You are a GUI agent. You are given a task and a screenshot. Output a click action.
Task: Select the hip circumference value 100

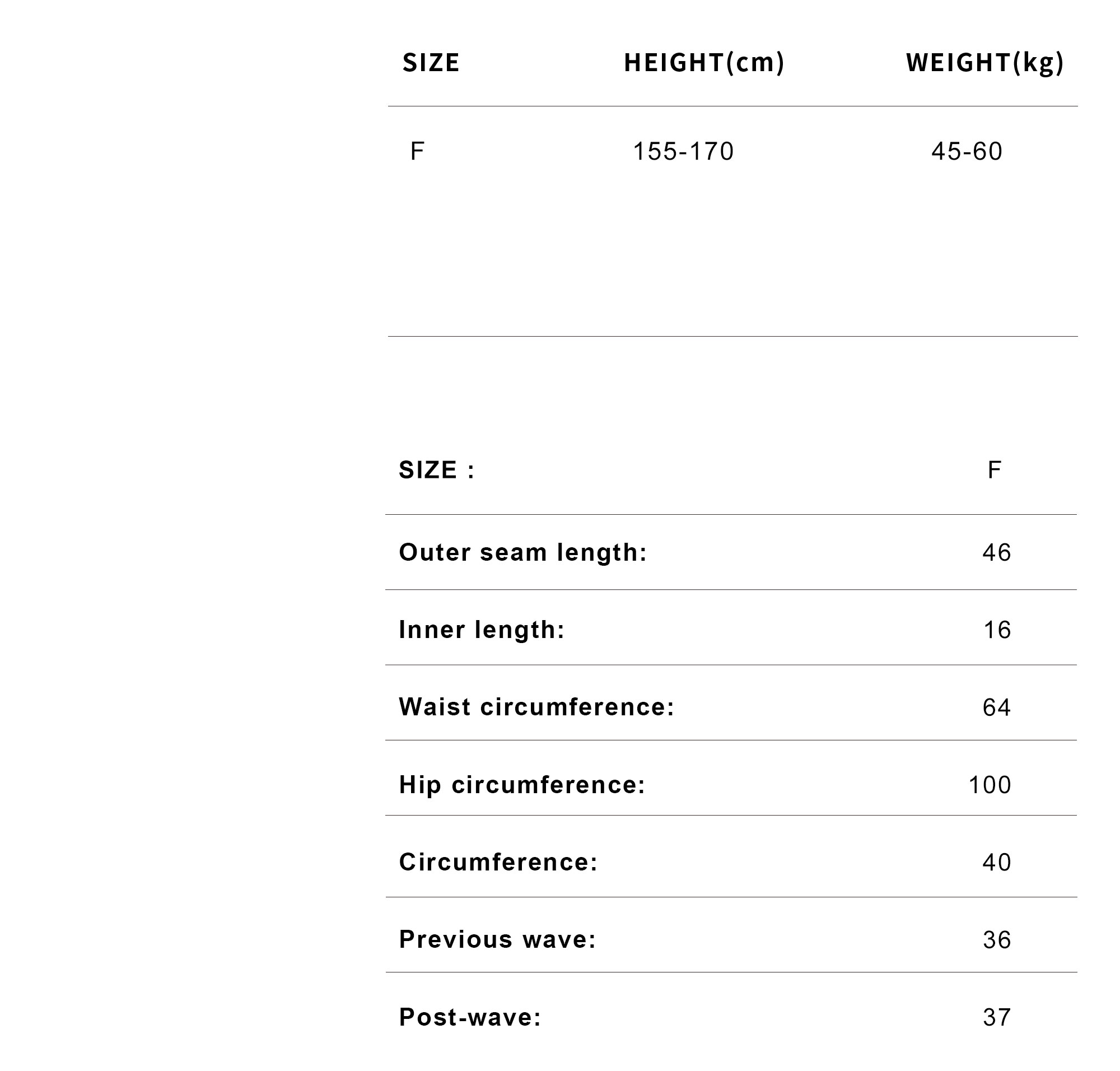pos(990,785)
